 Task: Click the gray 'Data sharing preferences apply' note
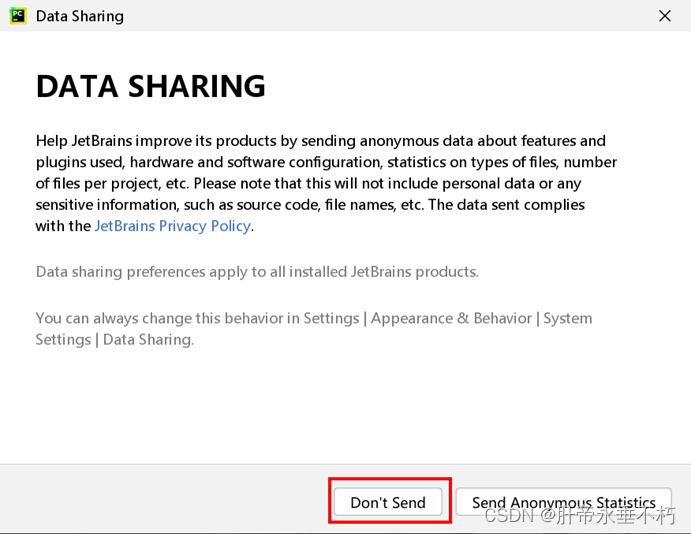257,272
